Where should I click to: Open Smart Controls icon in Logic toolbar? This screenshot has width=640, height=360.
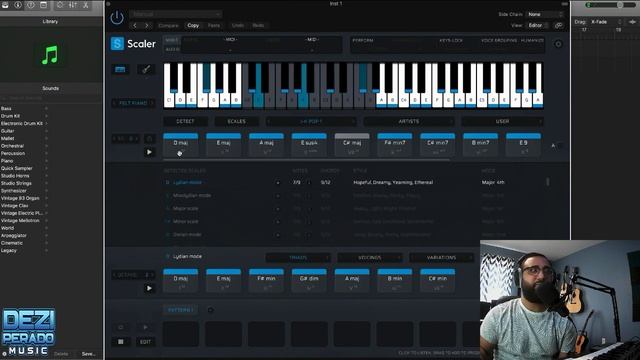(60, 5)
